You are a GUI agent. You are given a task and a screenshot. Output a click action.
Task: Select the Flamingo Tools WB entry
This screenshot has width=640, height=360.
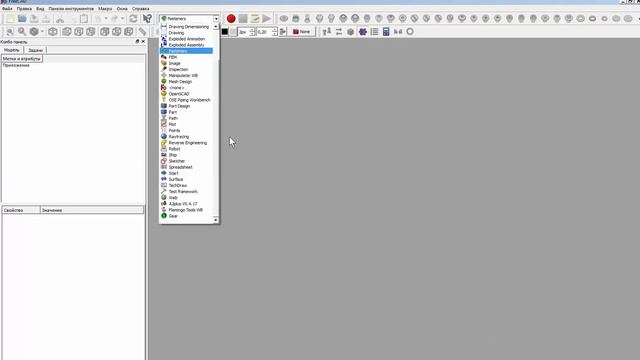(x=186, y=210)
